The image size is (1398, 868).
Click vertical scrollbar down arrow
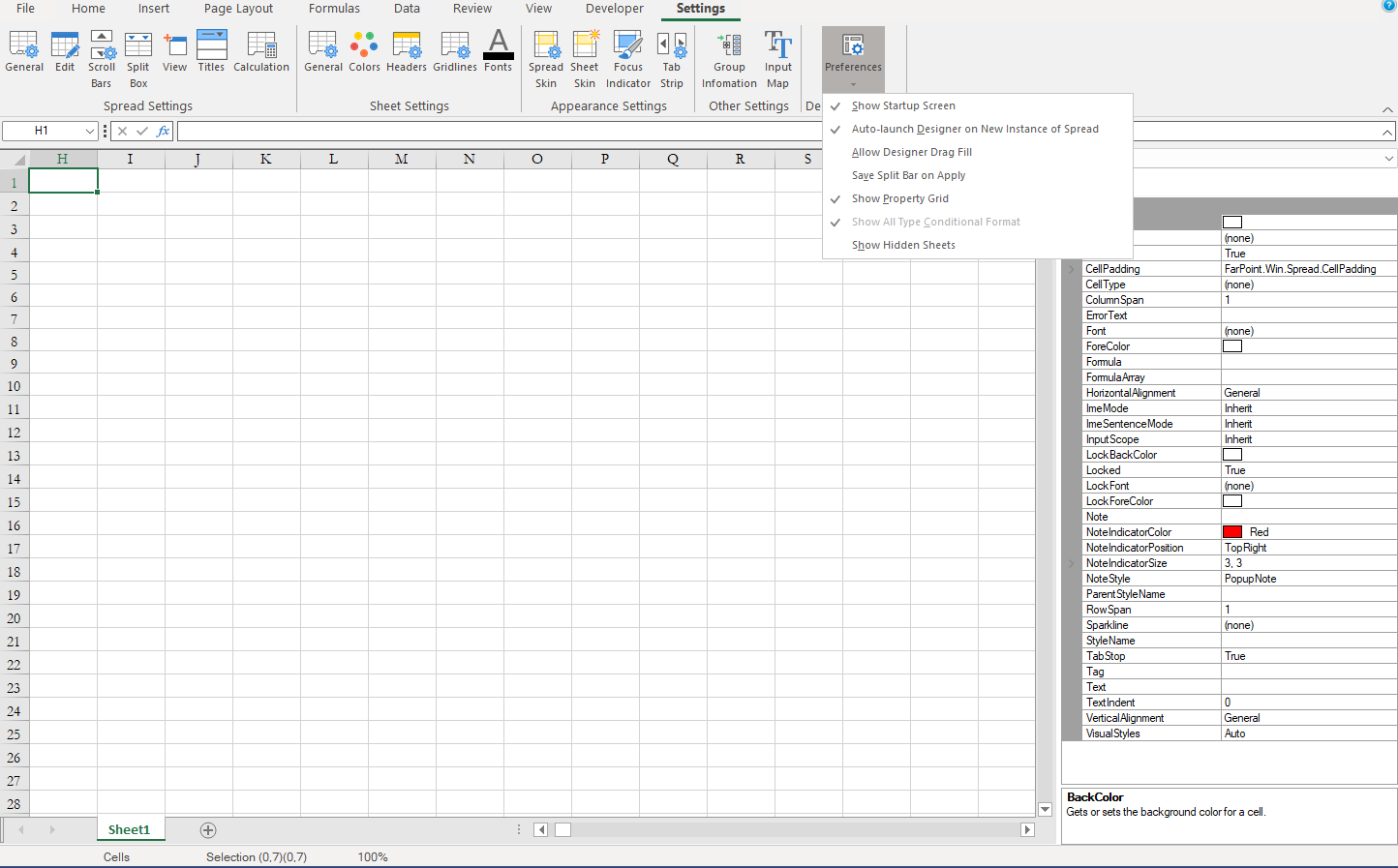[x=1045, y=809]
